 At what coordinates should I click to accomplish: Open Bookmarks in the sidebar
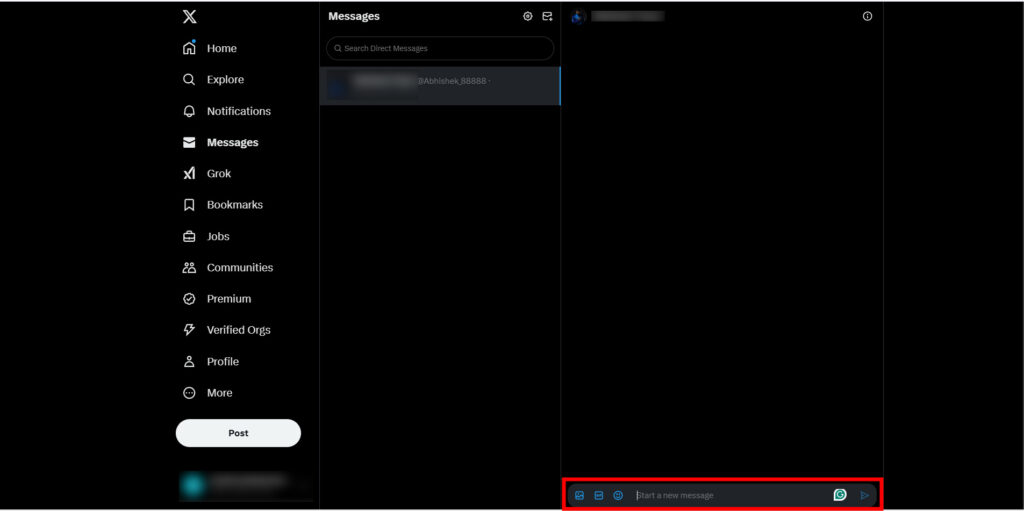point(234,205)
